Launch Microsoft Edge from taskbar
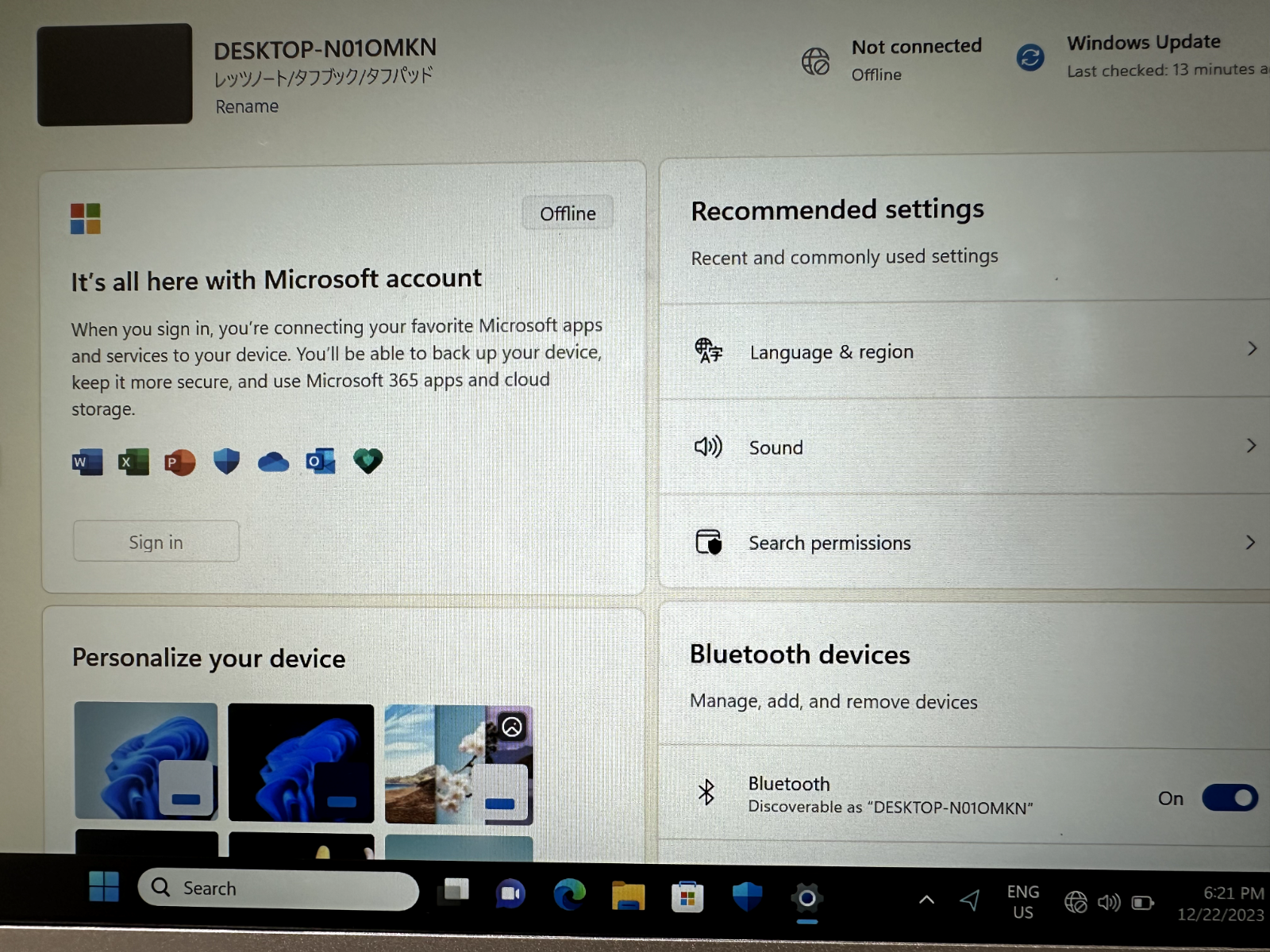This screenshot has height=952, width=1270. tap(569, 895)
